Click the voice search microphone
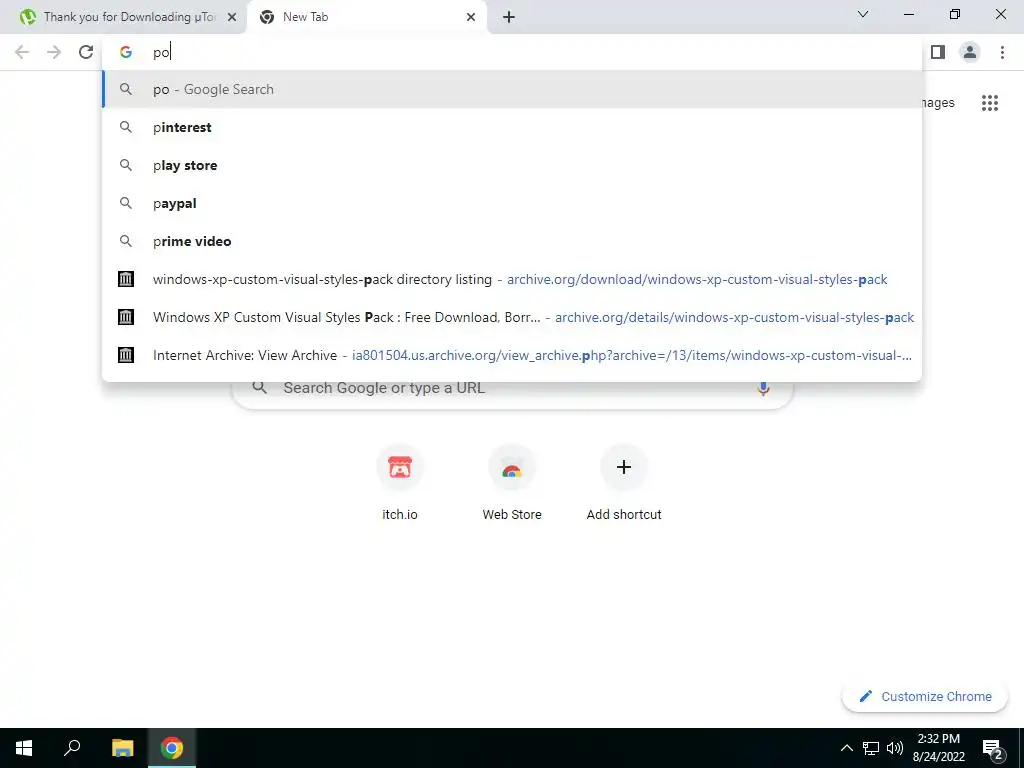The height and width of the screenshot is (768, 1024). coord(763,388)
